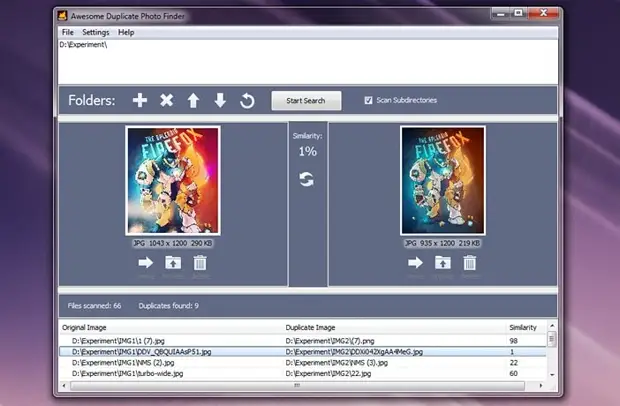The image size is (620, 406).
Task: Open the Settings menu
Action: [96, 32]
